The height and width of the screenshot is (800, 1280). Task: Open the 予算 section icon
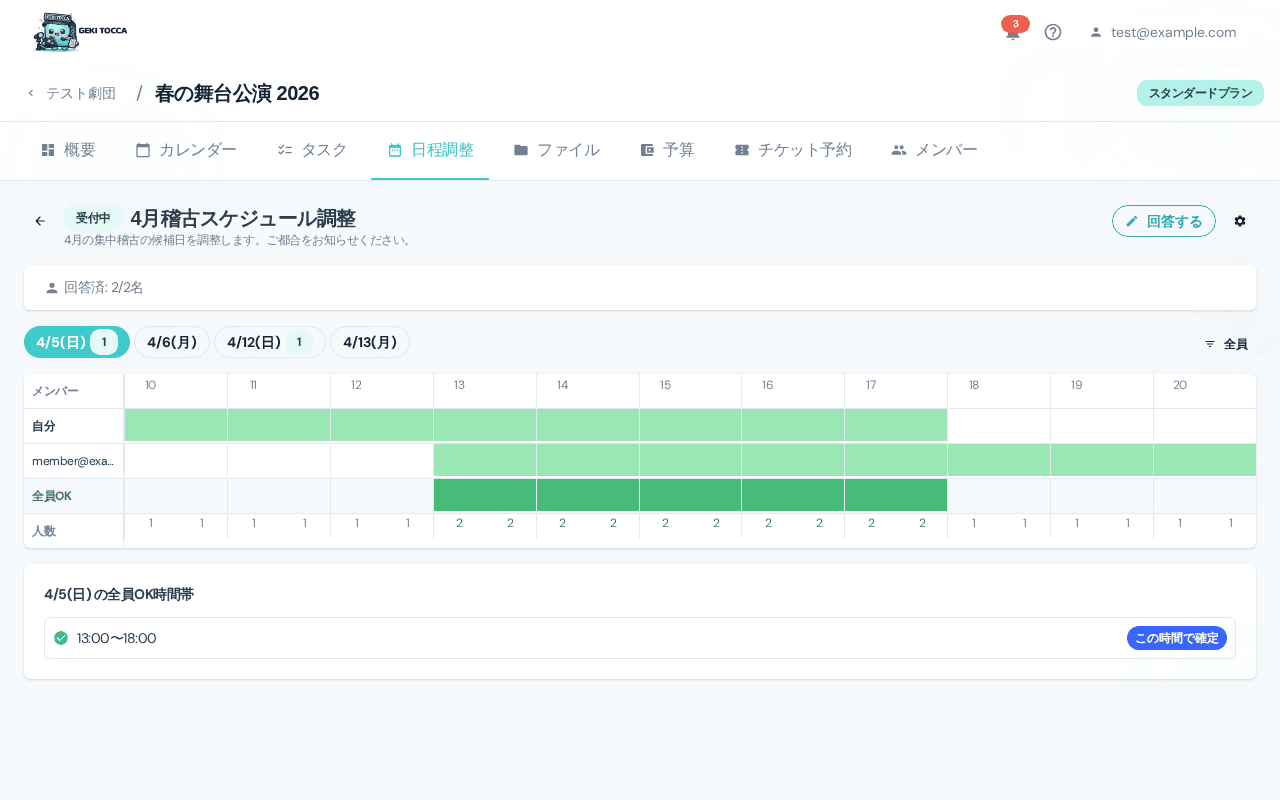(x=646, y=149)
